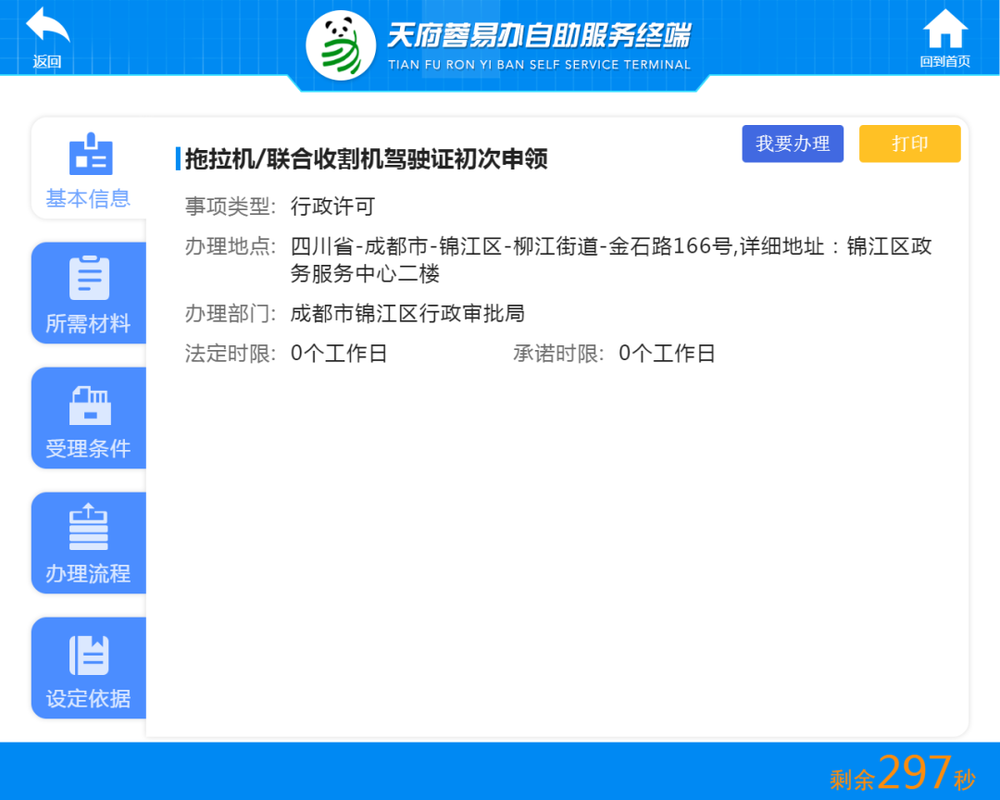This screenshot has height=800, width=1000.
Task: Click the 基本信息 tab label
Action: 88,198
